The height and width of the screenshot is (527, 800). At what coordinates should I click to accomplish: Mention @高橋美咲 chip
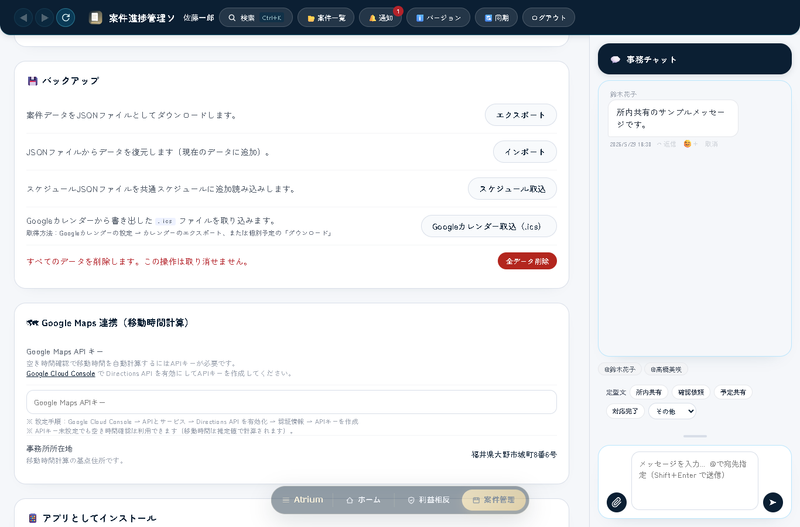click(666, 369)
